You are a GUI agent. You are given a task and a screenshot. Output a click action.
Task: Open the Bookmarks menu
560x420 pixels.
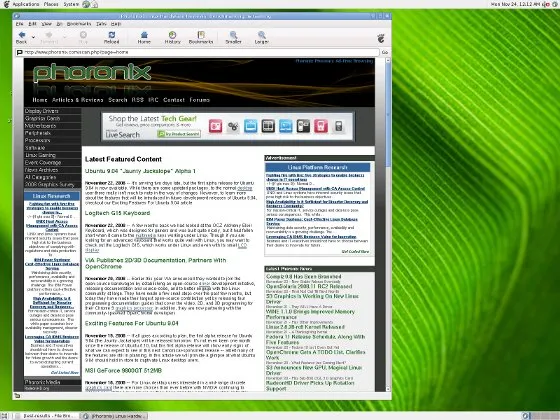pyautogui.click(x=79, y=24)
